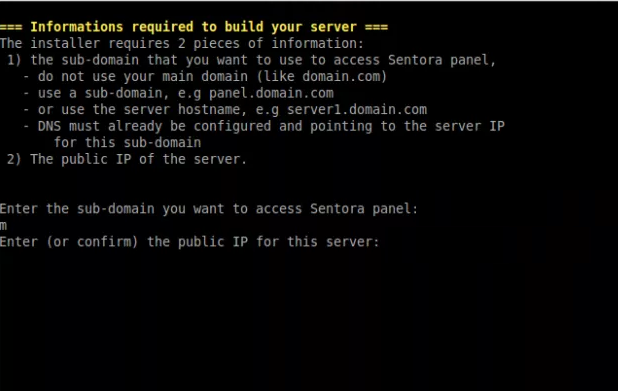This screenshot has width=618, height=391.
Task: Select the "server1.domain.com" example hostname
Action: pyautogui.click(x=357, y=110)
